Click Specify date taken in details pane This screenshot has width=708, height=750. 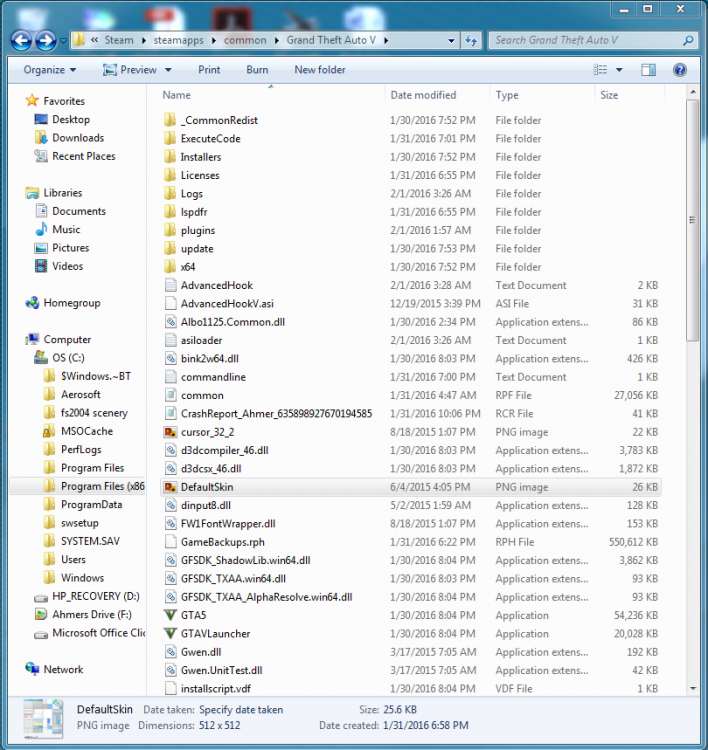[x=241, y=709]
